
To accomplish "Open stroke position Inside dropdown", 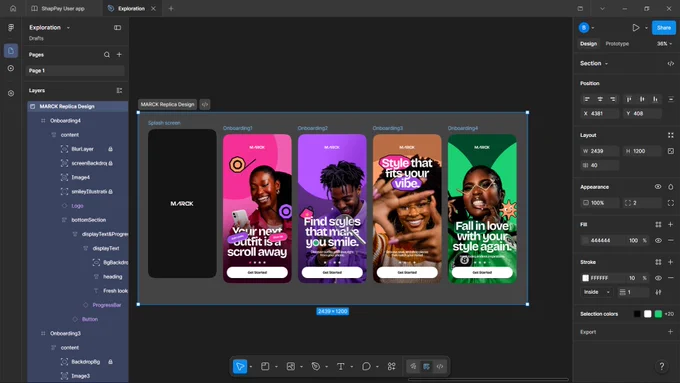I will click(597, 292).
